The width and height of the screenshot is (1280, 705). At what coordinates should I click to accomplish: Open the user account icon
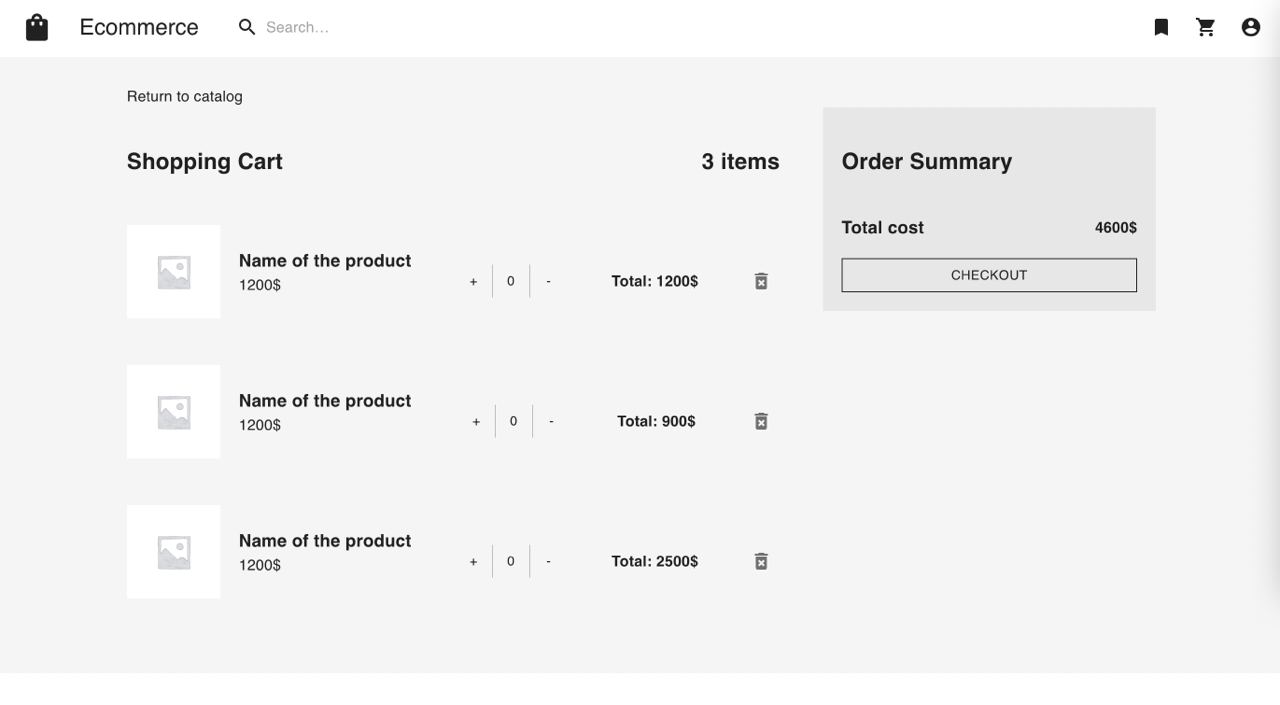coord(1251,27)
